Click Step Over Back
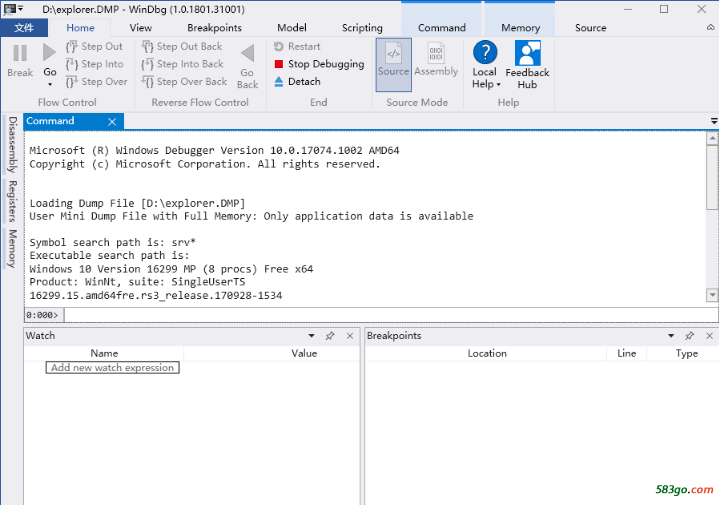Screen dimensions: 719x505 click(x=184, y=82)
